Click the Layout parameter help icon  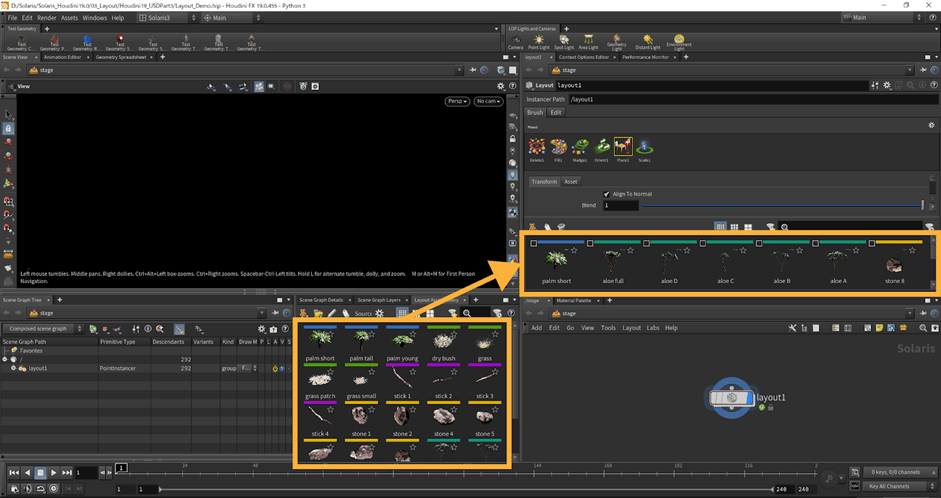(934, 86)
